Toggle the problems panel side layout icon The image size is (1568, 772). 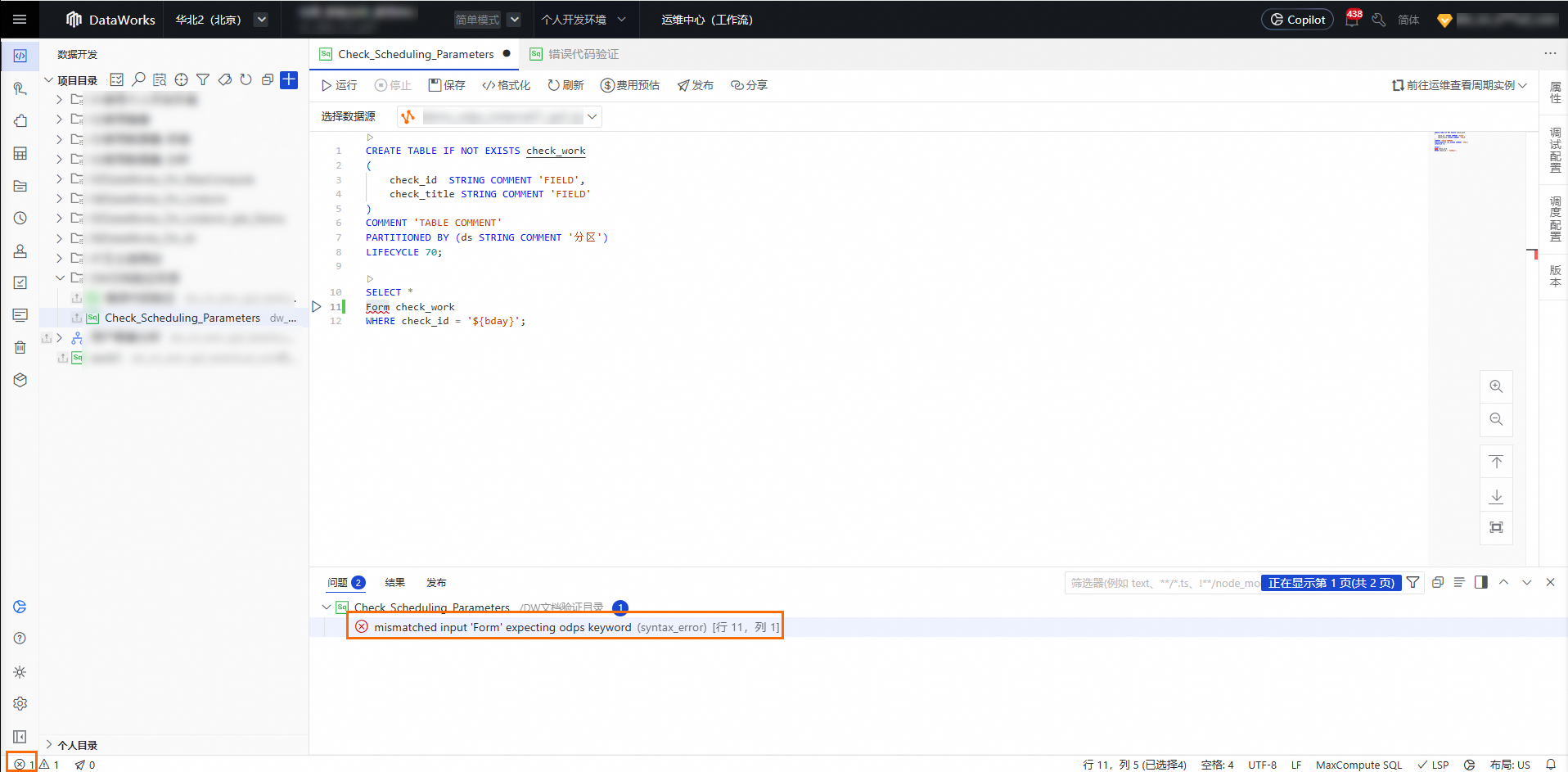1480,582
